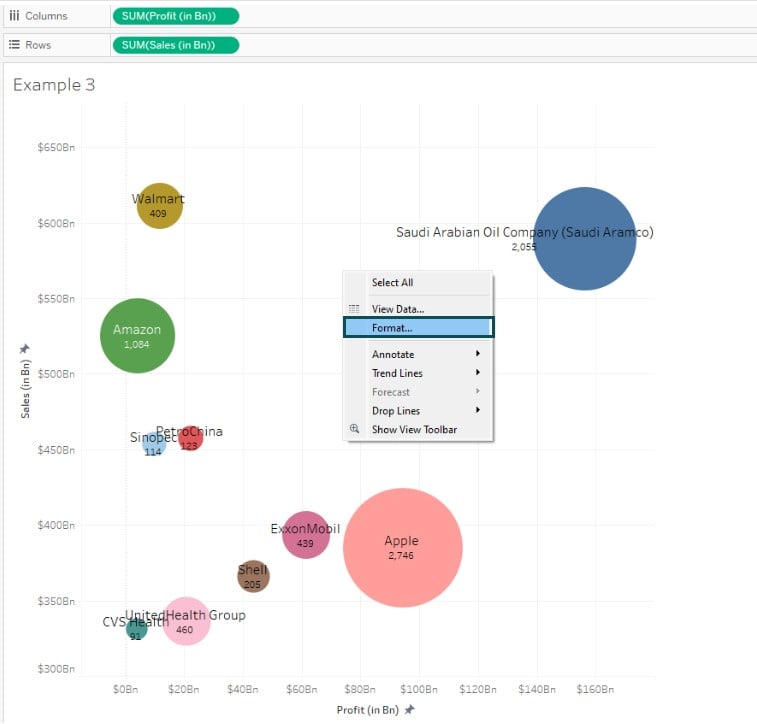757x724 pixels.
Task: Click the pin icon on Sales axis
Action: pyautogui.click(x=24, y=349)
